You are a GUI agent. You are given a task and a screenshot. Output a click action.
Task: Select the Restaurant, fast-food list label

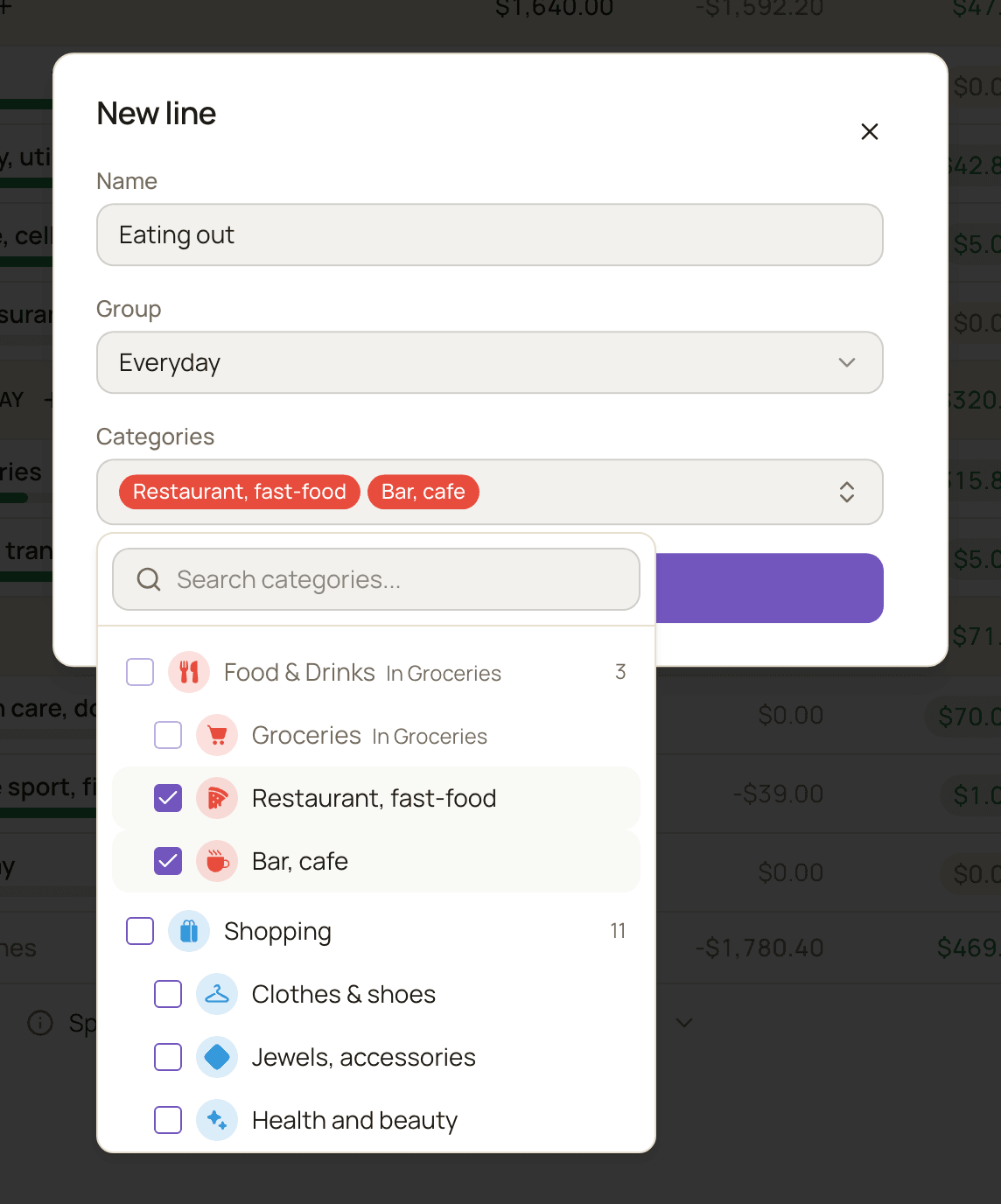pyautogui.click(x=374, y=798)
